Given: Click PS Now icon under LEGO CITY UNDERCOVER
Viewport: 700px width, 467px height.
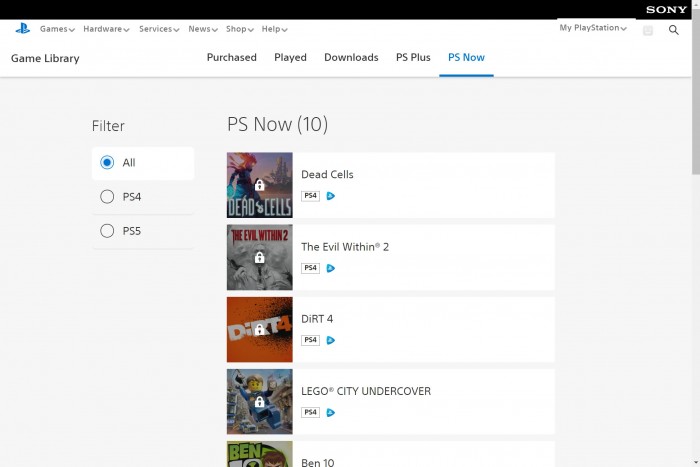Looking at the screenshot, I should [331, 412].
